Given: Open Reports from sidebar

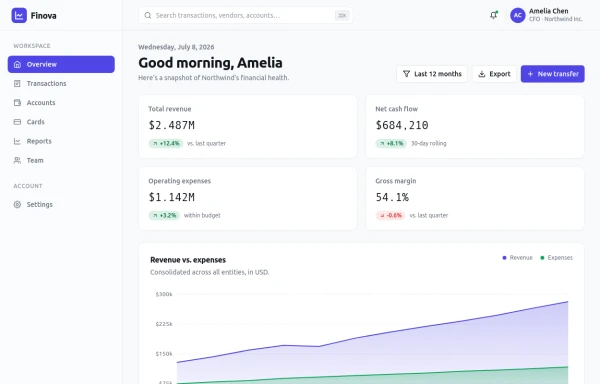Looking at the screenshot, I should point(61,141).
